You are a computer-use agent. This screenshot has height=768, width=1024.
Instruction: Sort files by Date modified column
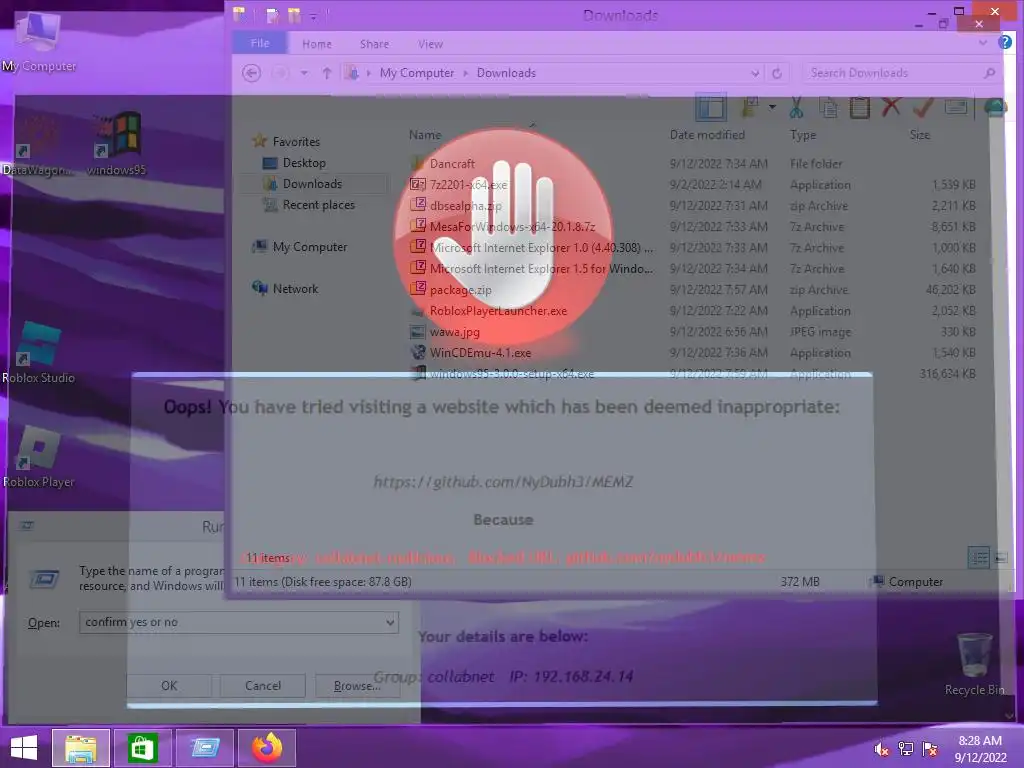[707, 135]
